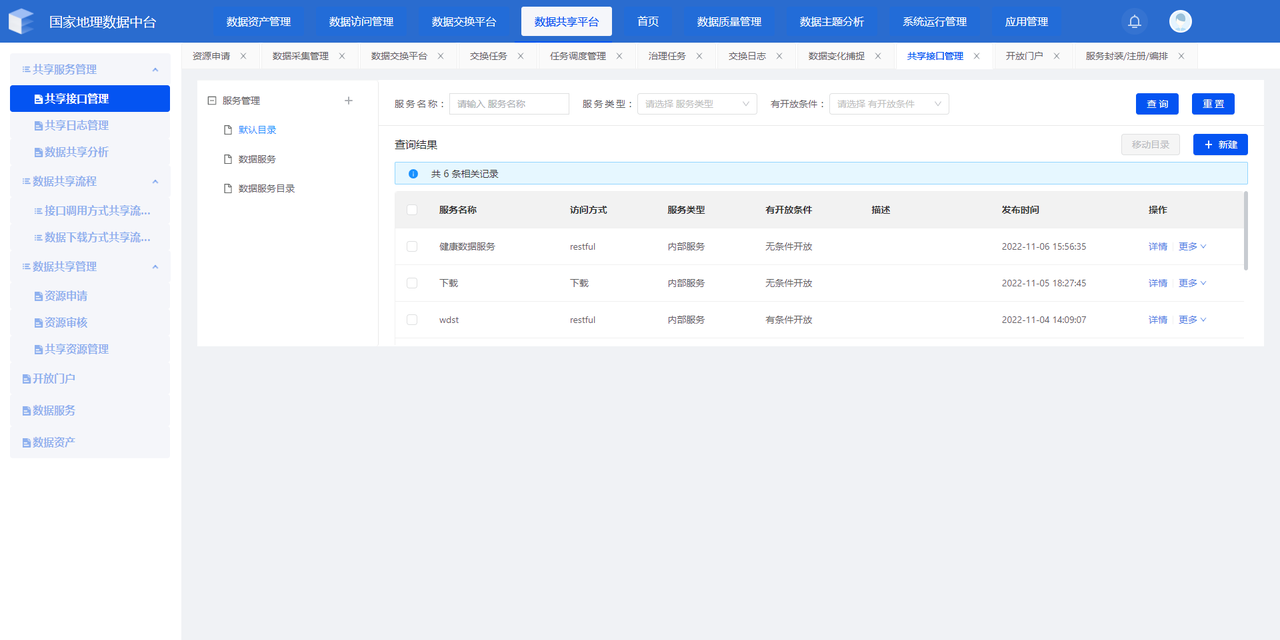Tick the checkbox for 健康数据服务 row
The width and height of the screenshot is (1280, 640).
(x=412, y=246)
